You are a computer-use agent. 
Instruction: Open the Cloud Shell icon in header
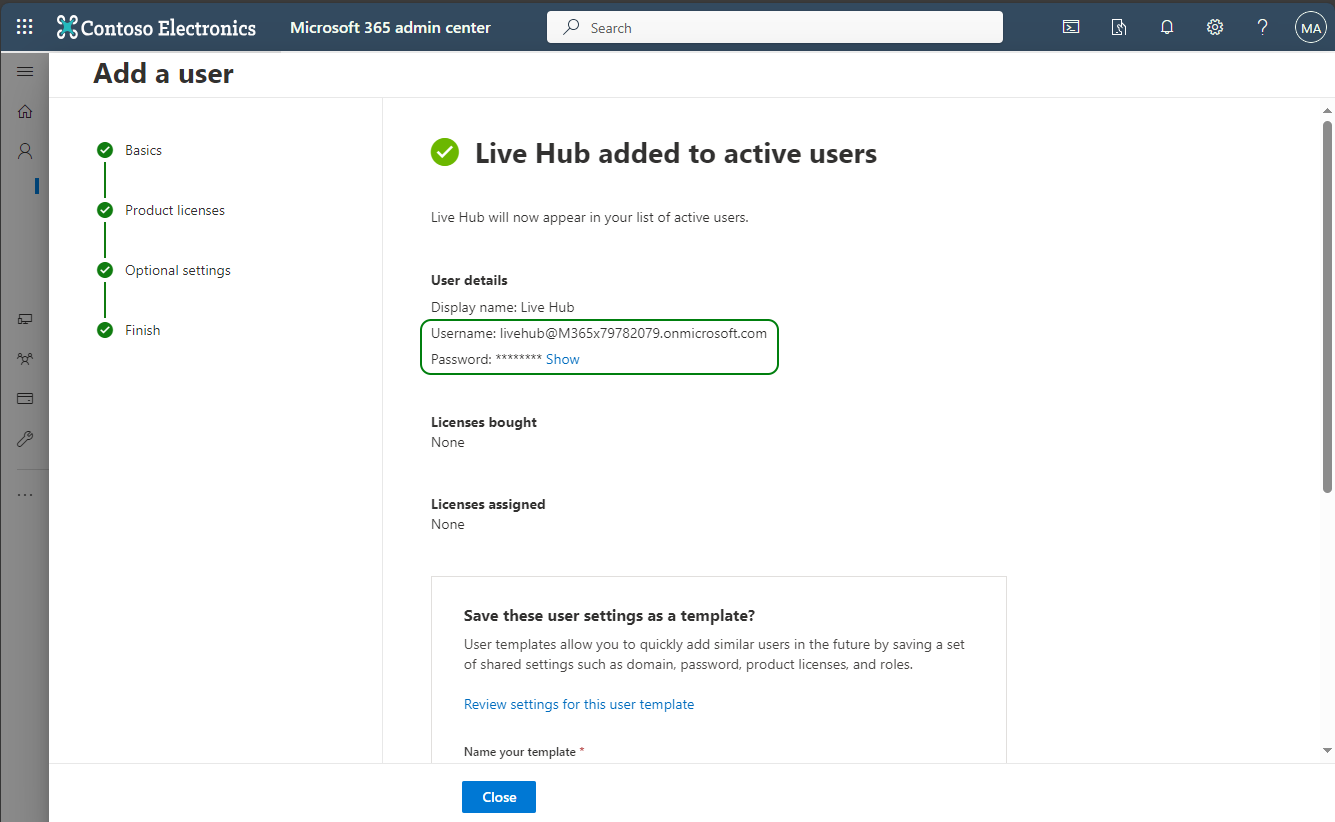pyautogui.click(x=1071, y=27)
